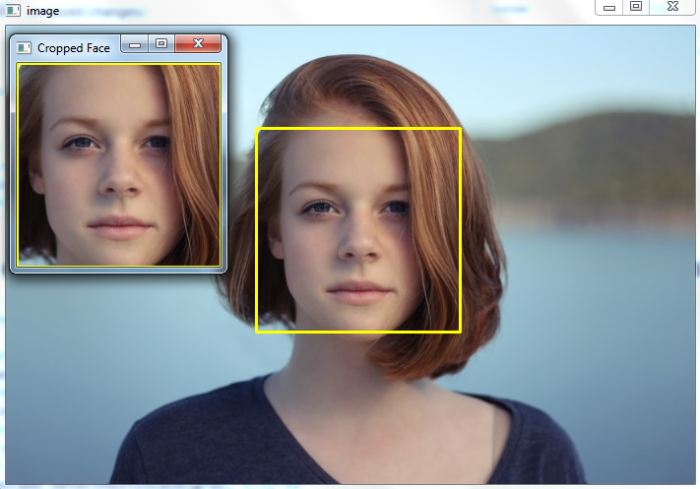Click the cropped face thumbnail image
Image resolution: width=700 pixels, height=489 pixels.
click(119, 165)
